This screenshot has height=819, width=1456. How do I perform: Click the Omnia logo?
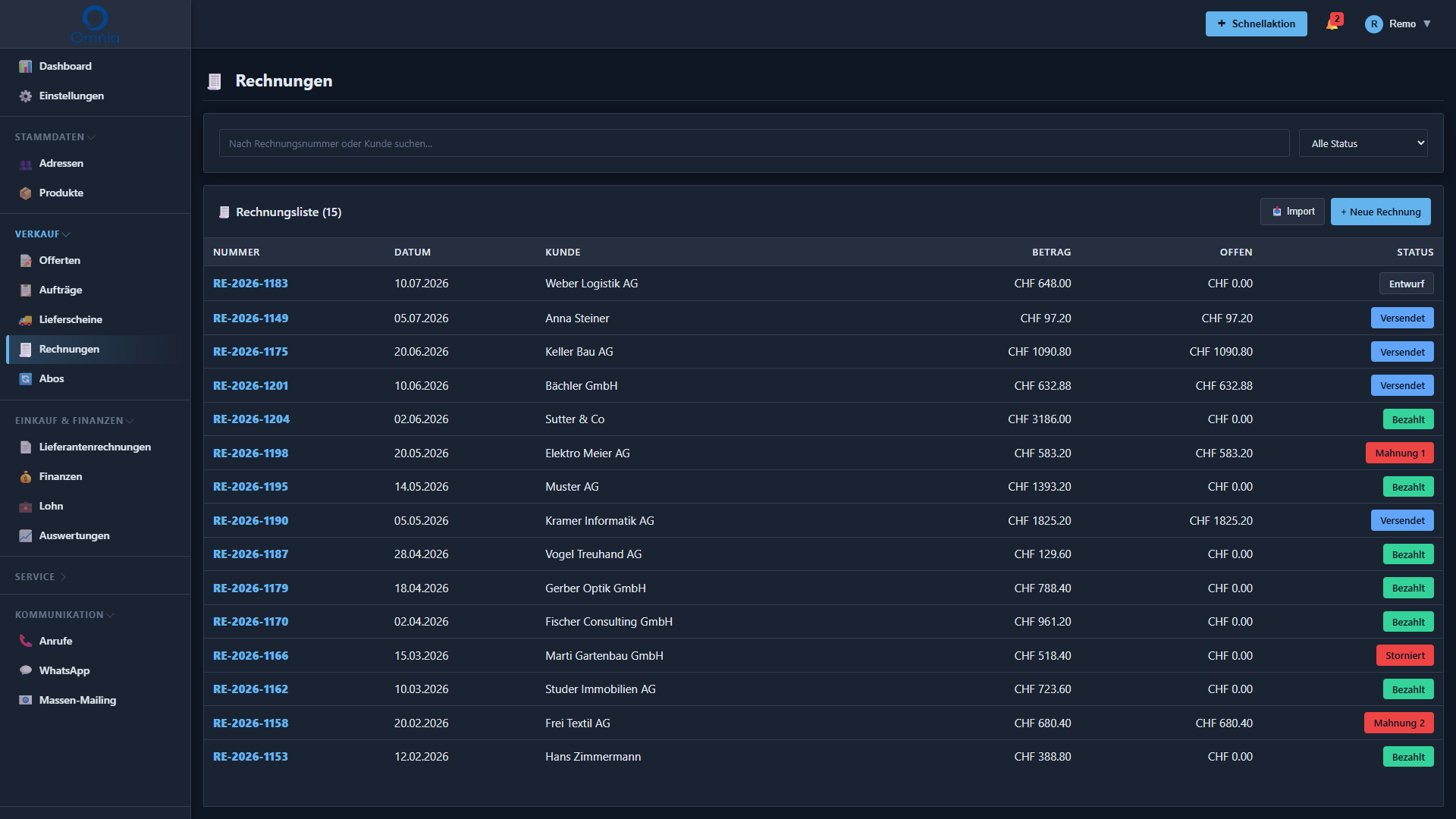[95, 24]
